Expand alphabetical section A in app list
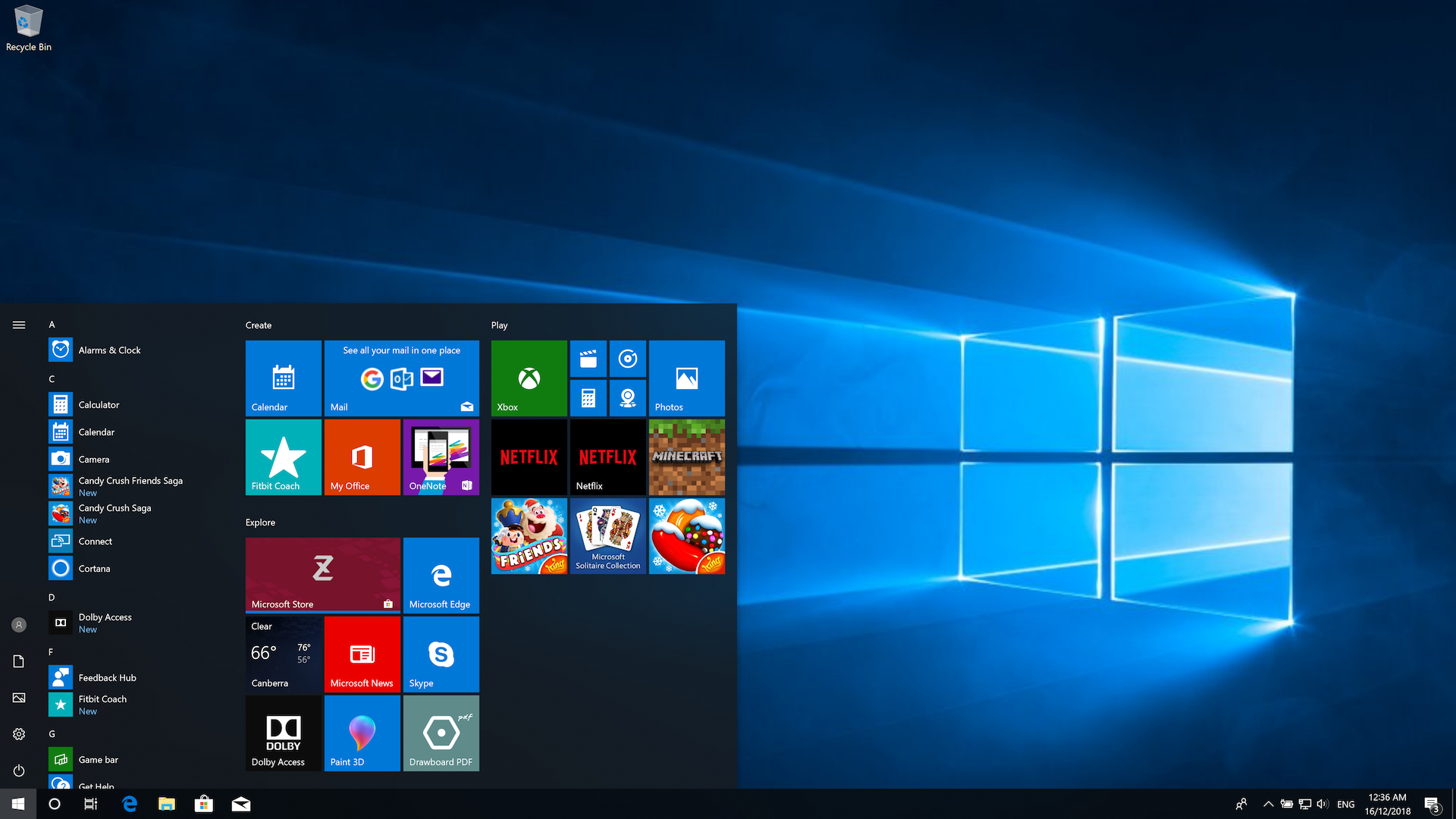Image resolution: width=1456 pixels, height=819 pixels. click(x=53, y=324)
